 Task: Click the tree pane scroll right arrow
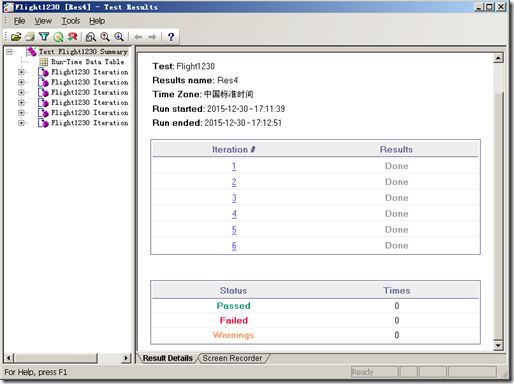point(126,358)
